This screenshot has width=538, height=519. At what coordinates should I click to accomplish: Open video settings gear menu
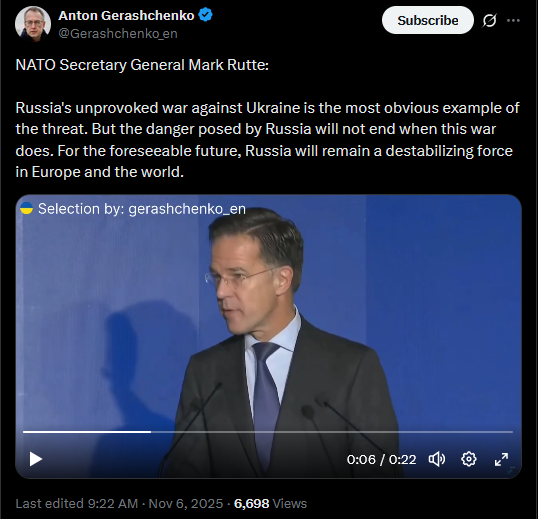pyautogui.click(x=469, y=459)
